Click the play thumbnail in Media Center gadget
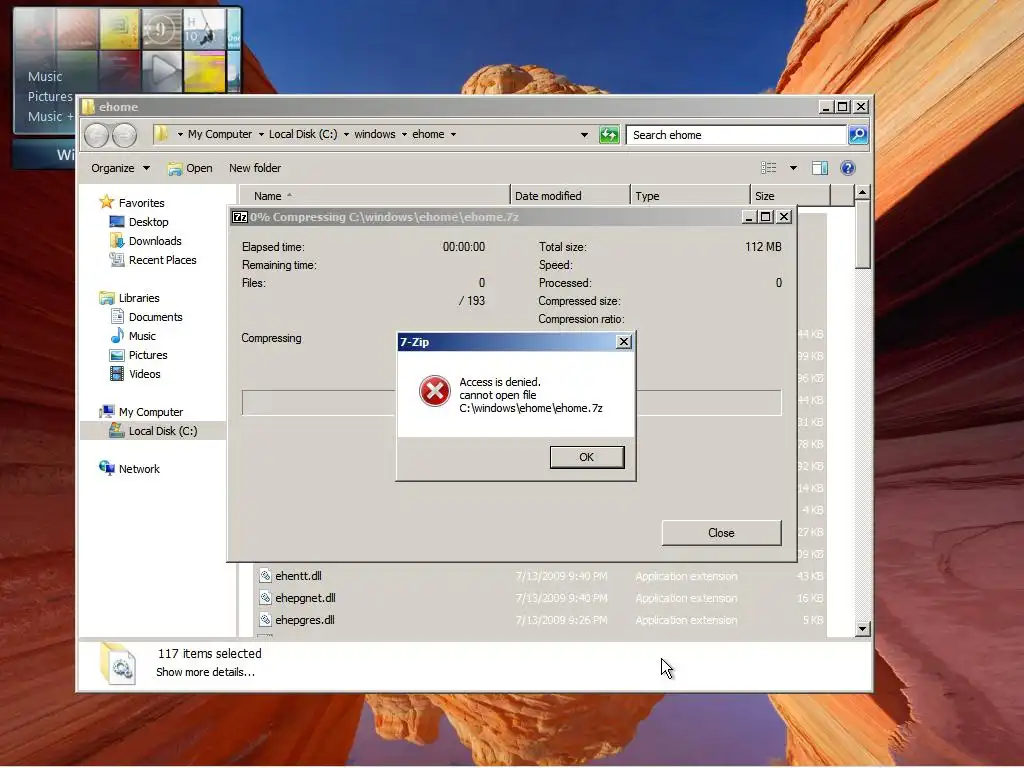The height and width of the screenshot is (768, 1024). (x=162, y=71)
